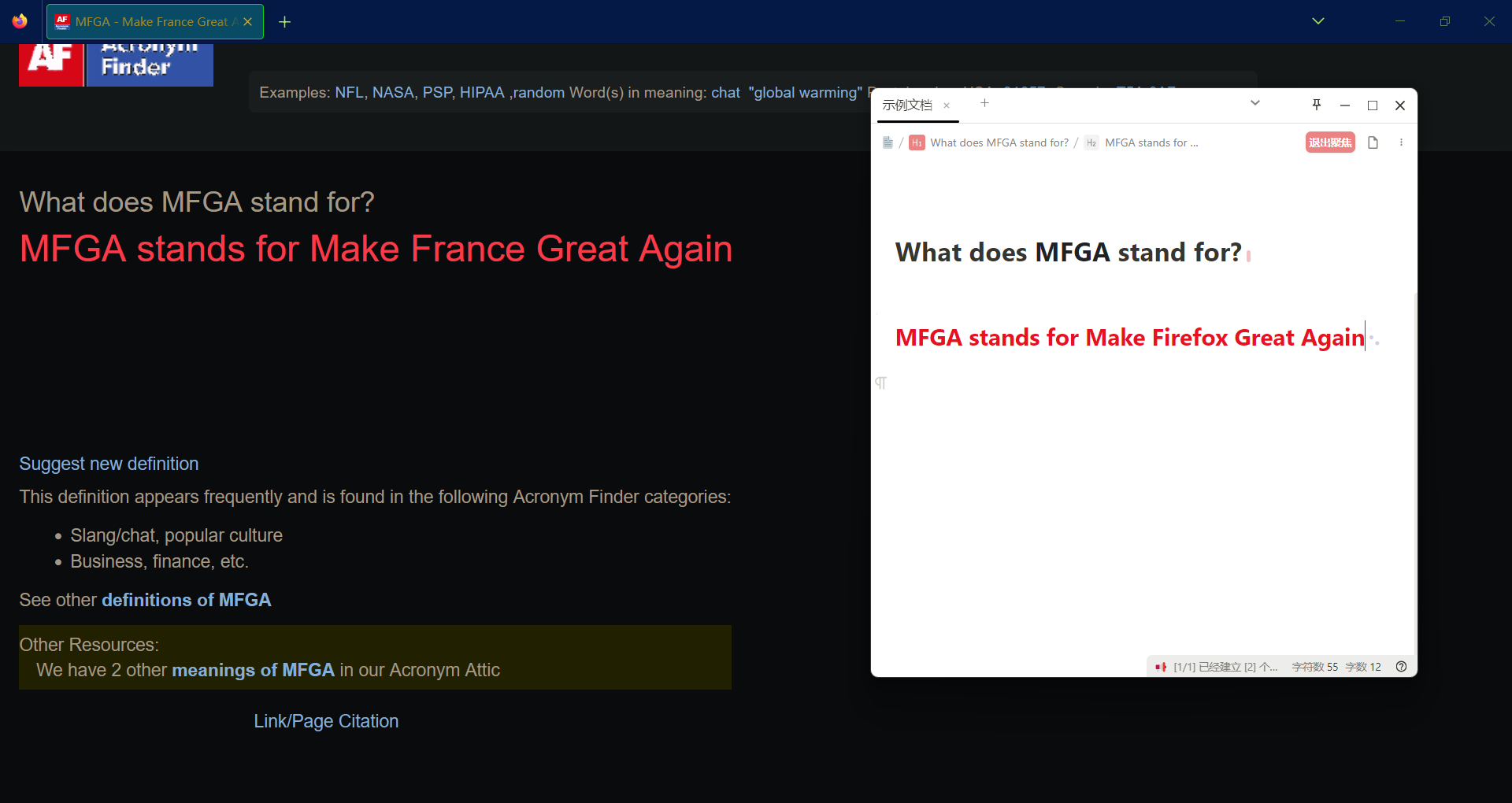
Task: Click the HIPAA example link
Action: tap(482, 93)
